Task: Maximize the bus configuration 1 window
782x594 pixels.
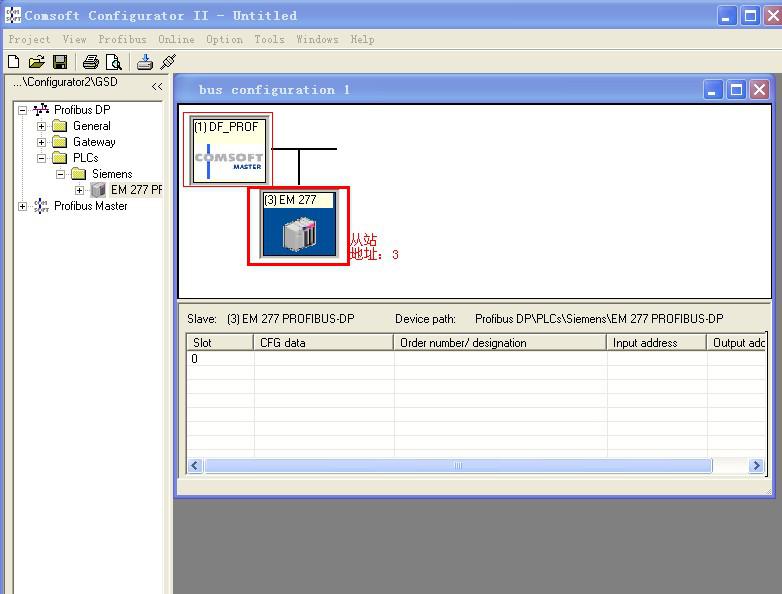Action: (736, 90)
